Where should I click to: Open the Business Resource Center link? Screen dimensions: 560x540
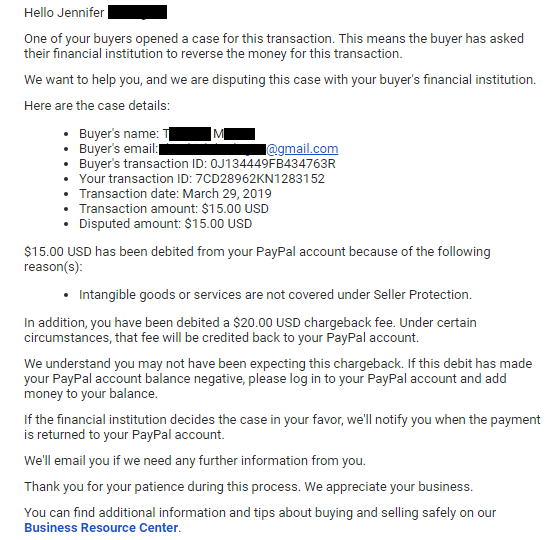[101, 528]
